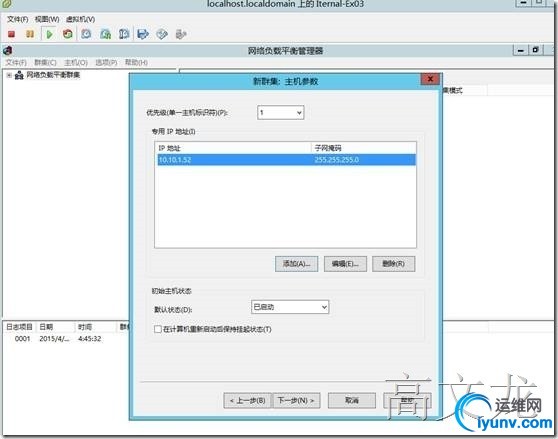
Task: Open the 文件(F) menu in NLB manager
Action: (16, 63)
